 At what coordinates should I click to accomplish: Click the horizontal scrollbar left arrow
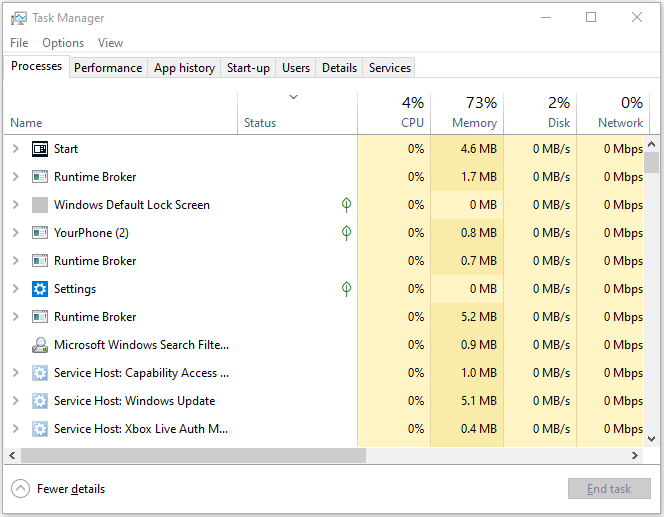(x=12, y=456)
